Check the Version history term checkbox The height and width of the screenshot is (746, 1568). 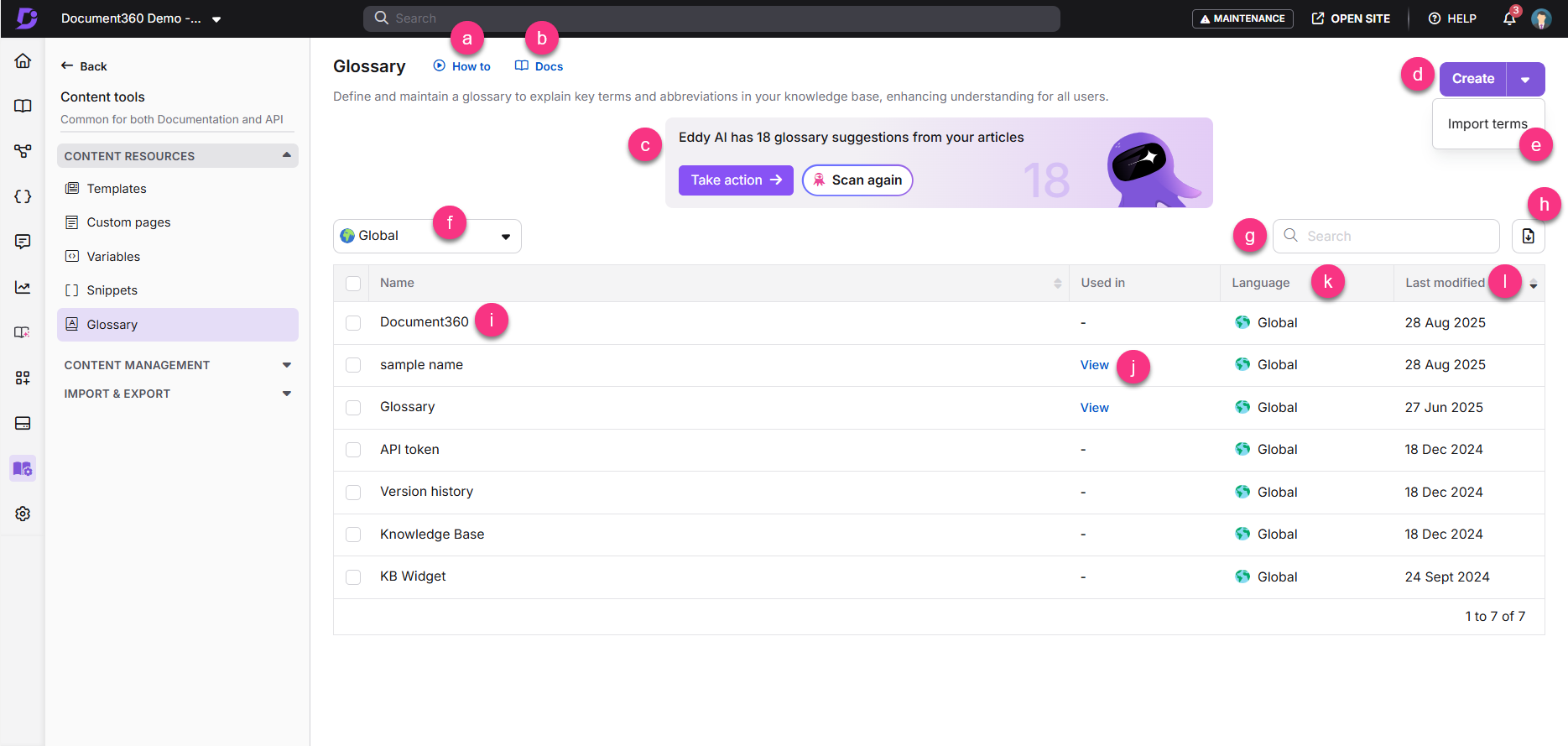353,493
